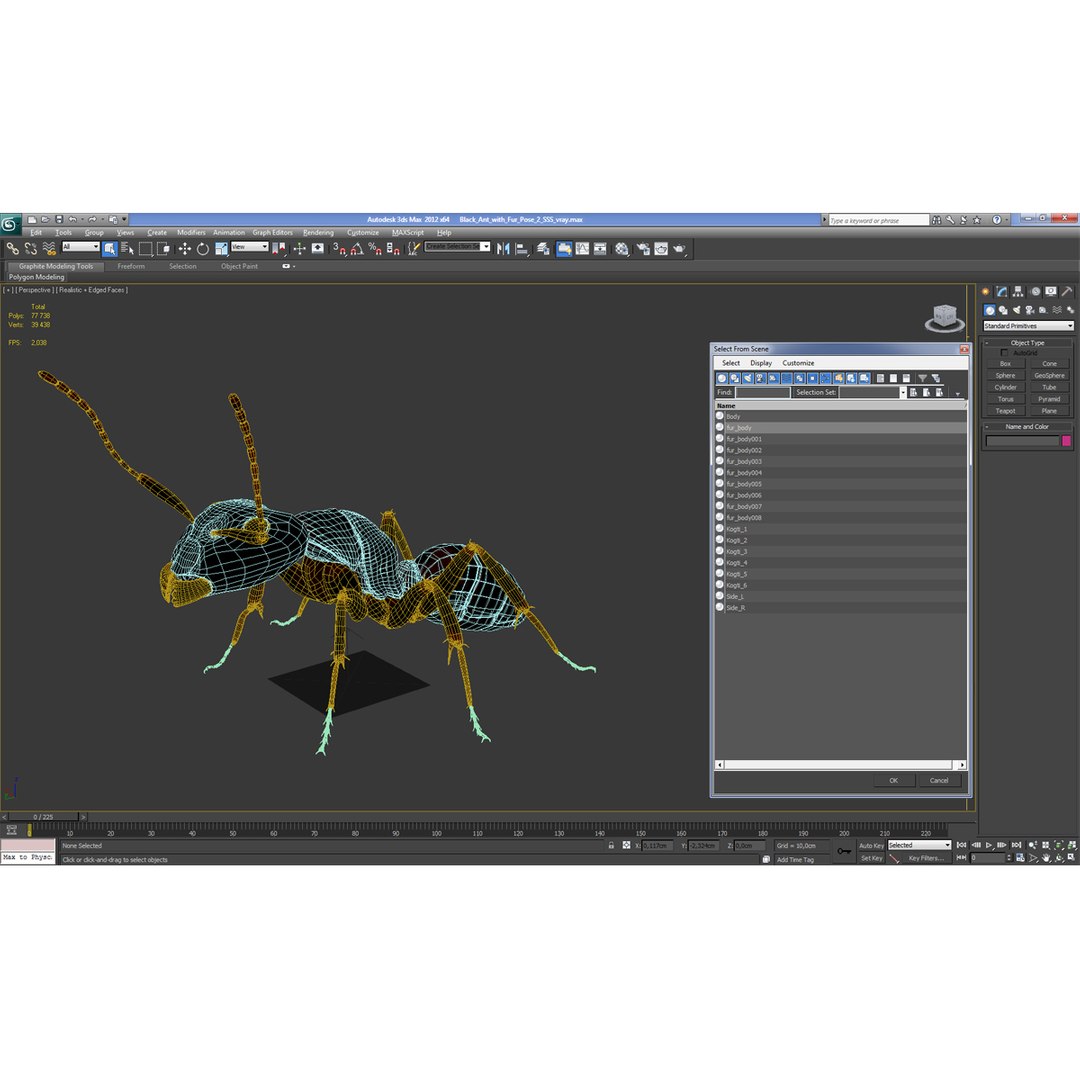
Task: Open the key mode Selected dropdown
Action: 920,845
